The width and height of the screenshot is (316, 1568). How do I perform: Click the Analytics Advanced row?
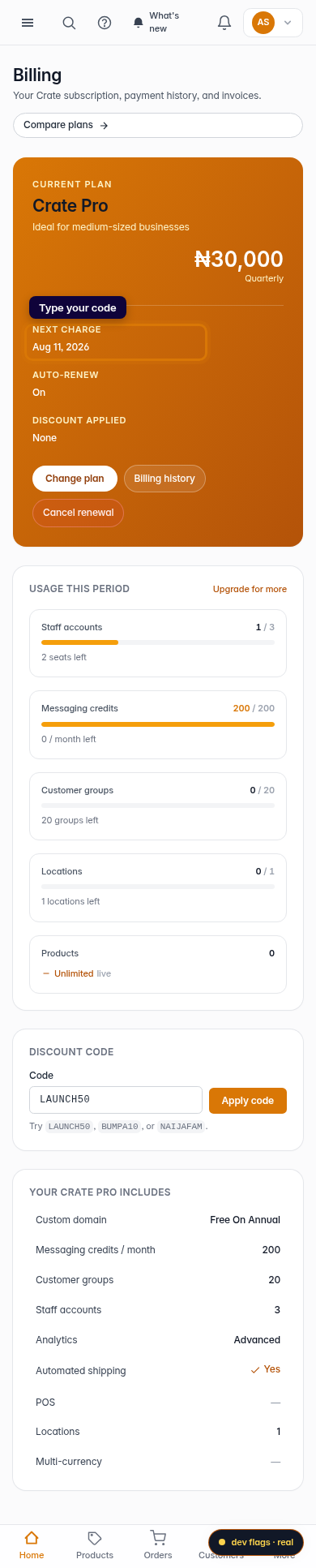[158, 1340]
